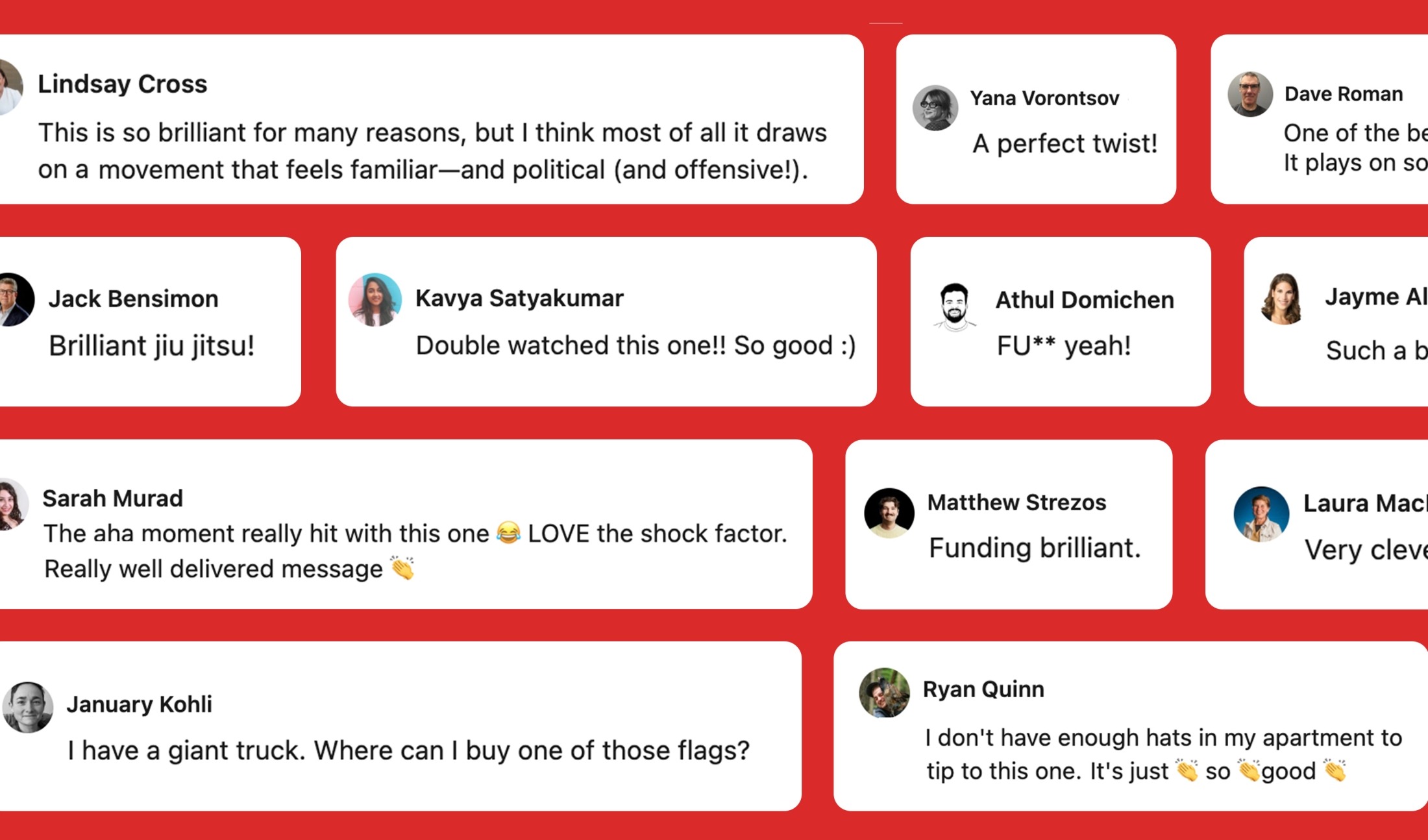Click the "Funding brilliant." comment card
The width and height of the screenshot is (1428, 840).
[1009, 525]
